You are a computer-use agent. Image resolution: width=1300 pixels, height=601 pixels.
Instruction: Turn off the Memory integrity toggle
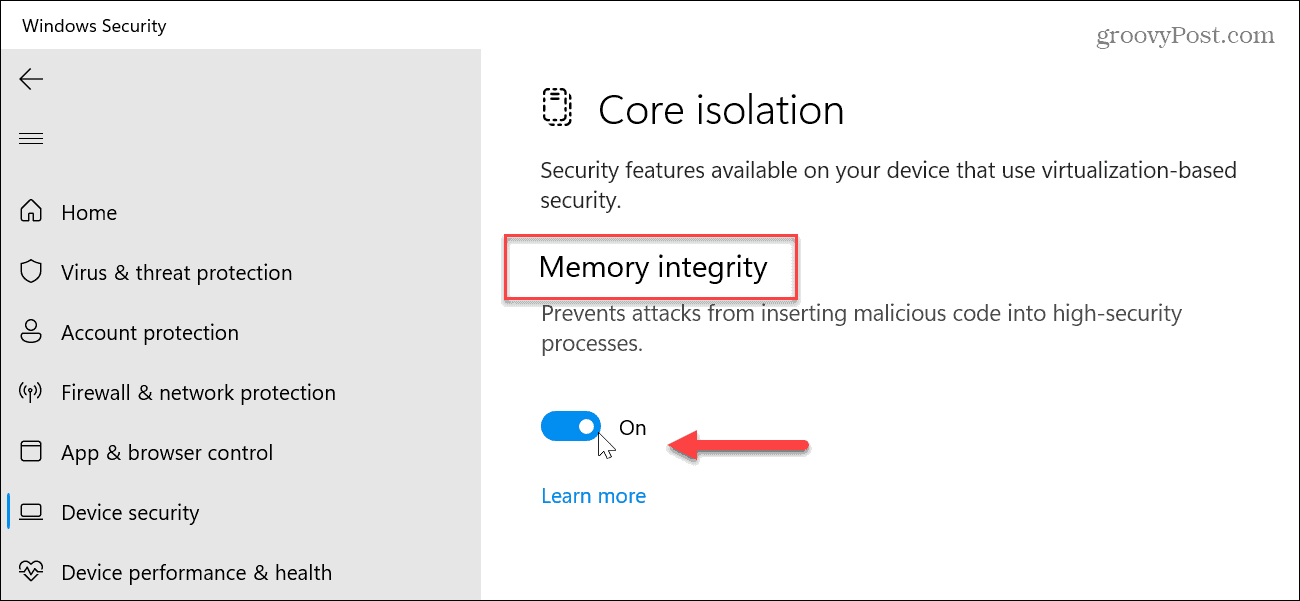tap(571, 427)
